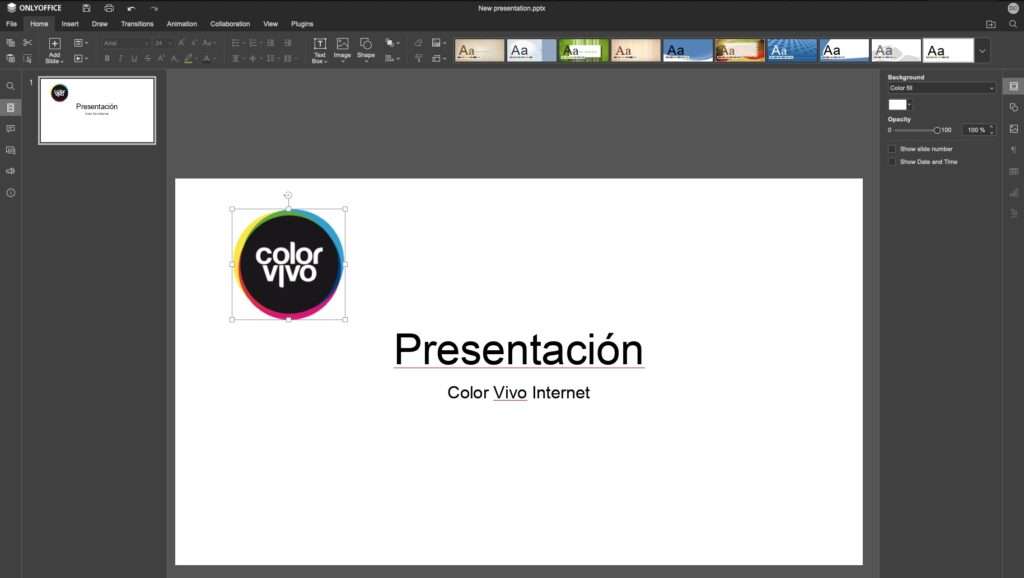Open the slide layout dropdown

[81, 43]
